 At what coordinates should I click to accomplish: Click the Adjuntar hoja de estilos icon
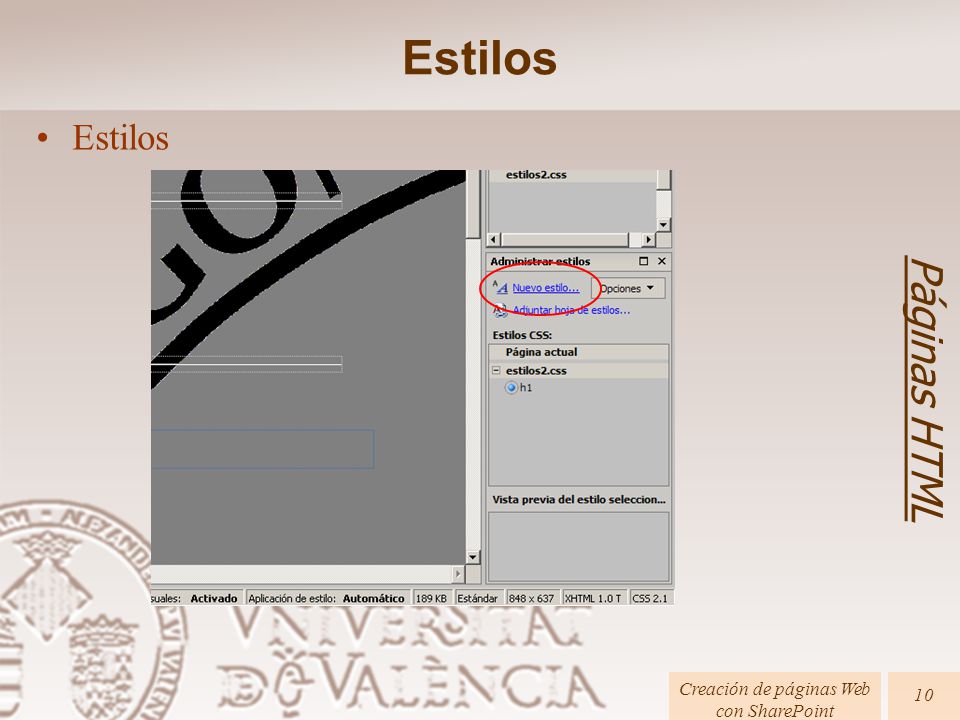(x=500, y=310)
